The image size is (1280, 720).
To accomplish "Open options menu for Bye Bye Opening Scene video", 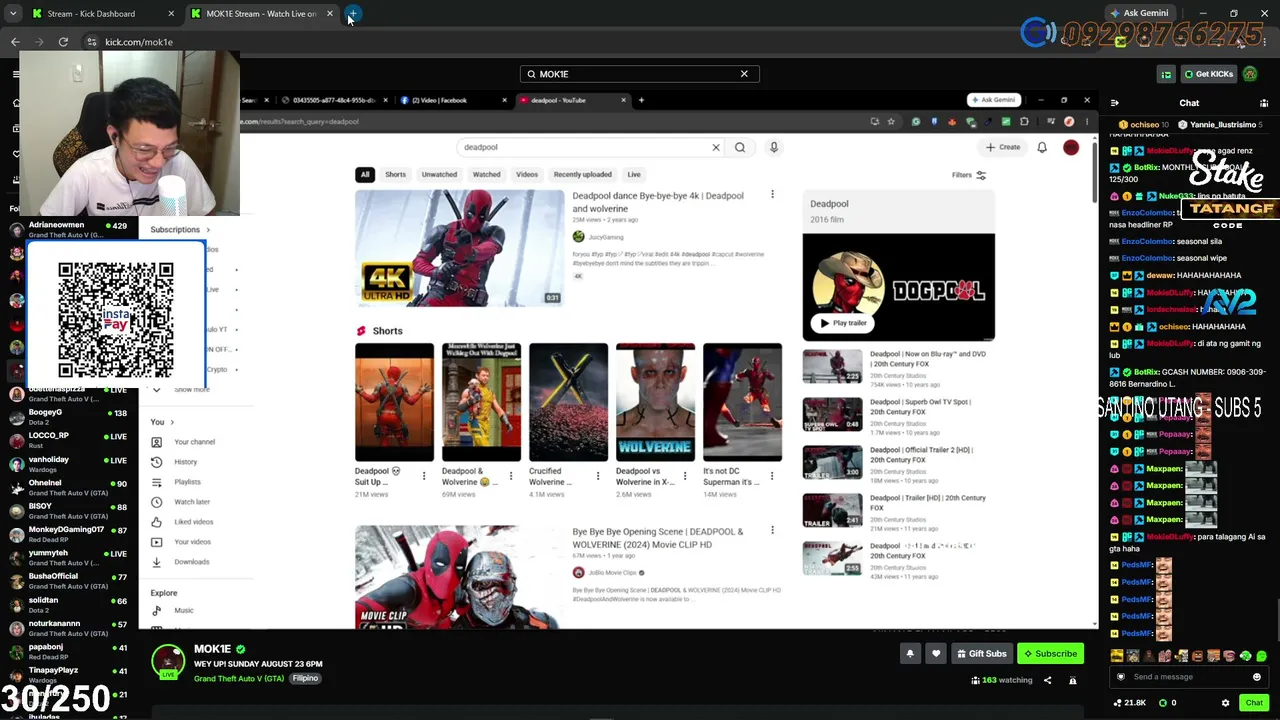I will (x=772, y=530).
